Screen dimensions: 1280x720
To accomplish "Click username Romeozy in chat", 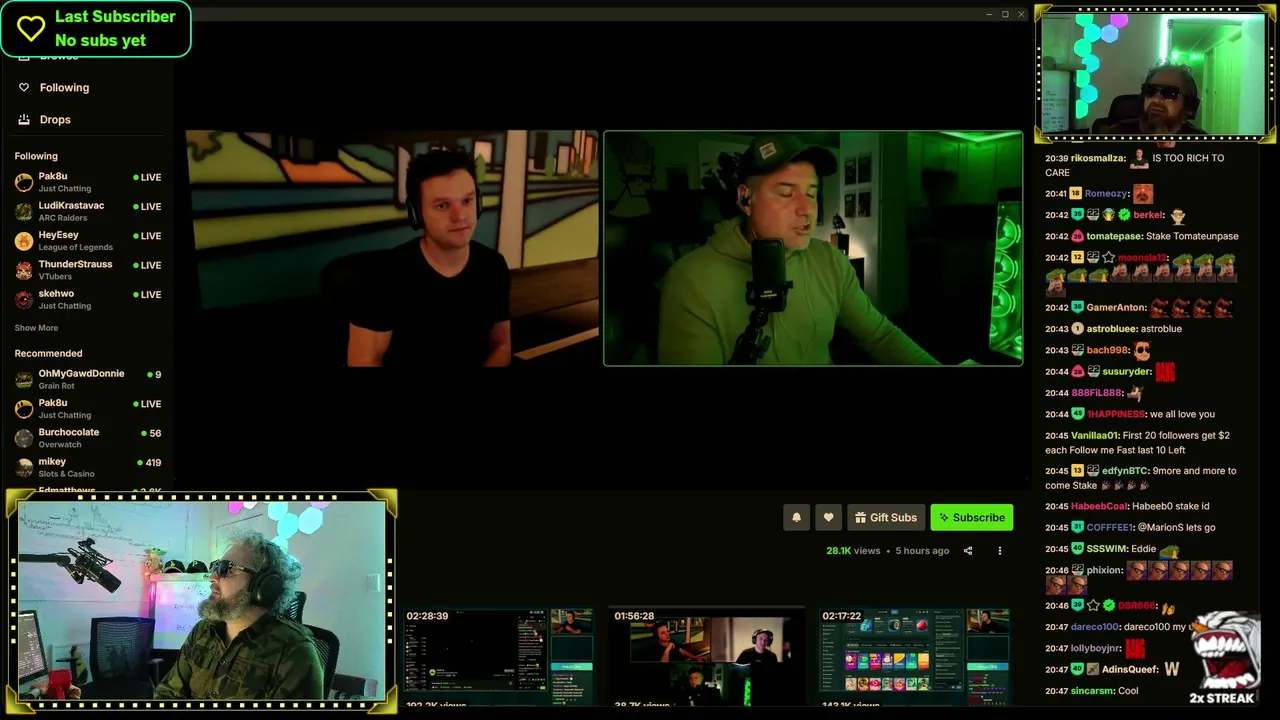I will tap(1107, 194).
